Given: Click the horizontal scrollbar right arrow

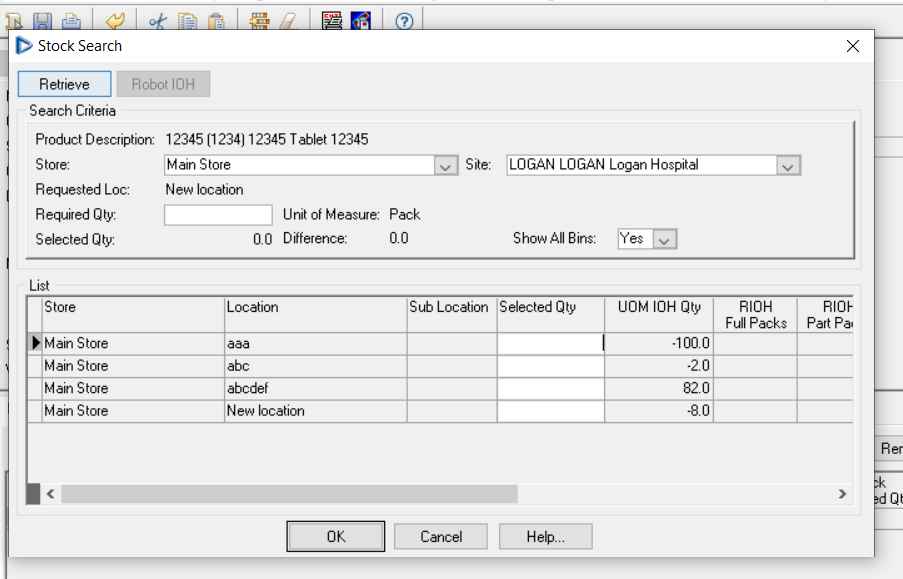Looking at the screenshot, I should pos(842,494).
